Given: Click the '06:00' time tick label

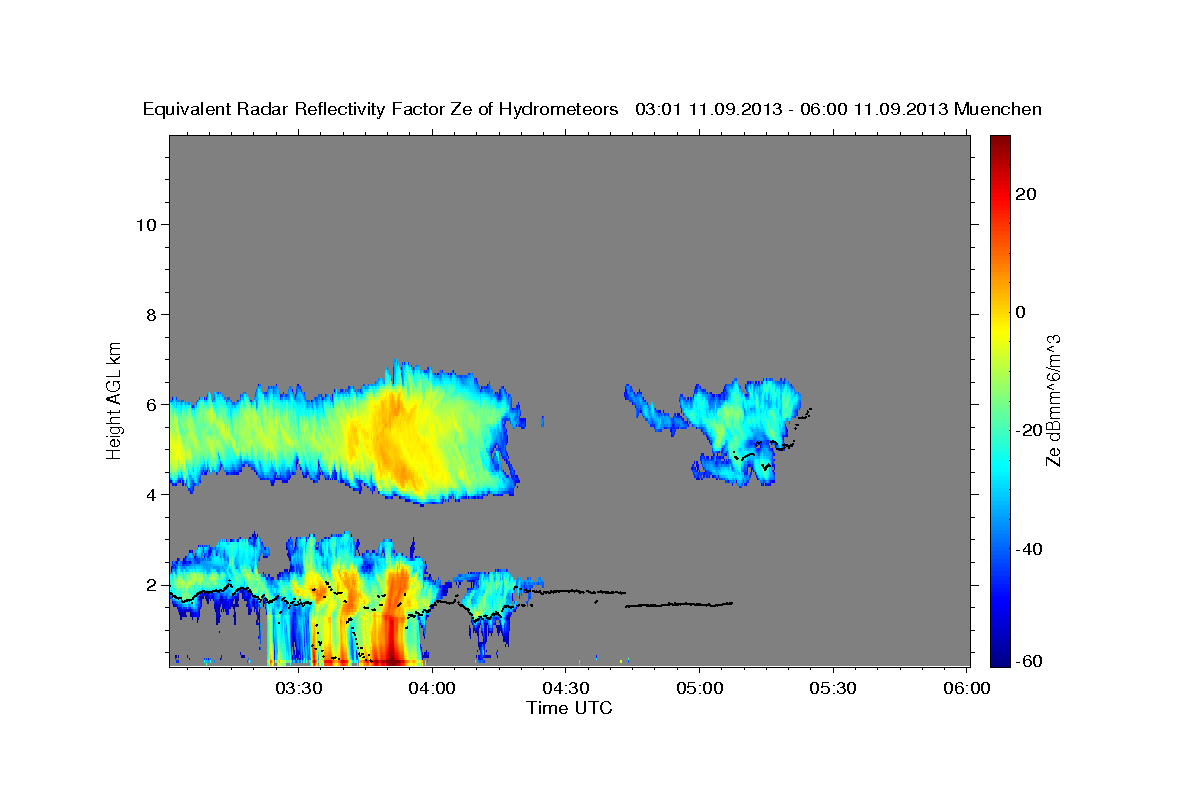Looking at the screenshot, I should pos(966,688).
